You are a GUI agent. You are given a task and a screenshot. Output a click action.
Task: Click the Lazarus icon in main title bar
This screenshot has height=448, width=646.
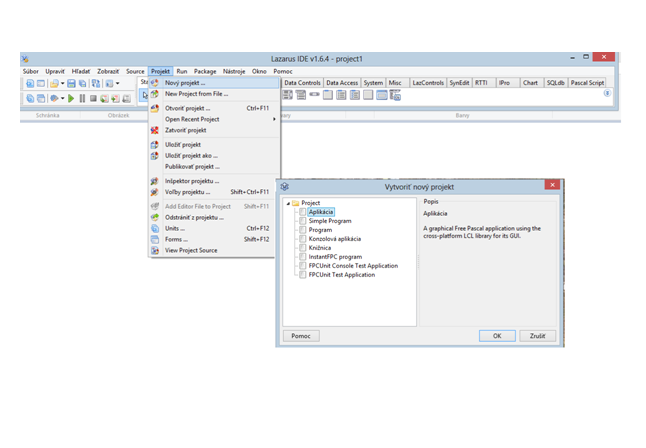pyautogui.click(x=25, y=59)
